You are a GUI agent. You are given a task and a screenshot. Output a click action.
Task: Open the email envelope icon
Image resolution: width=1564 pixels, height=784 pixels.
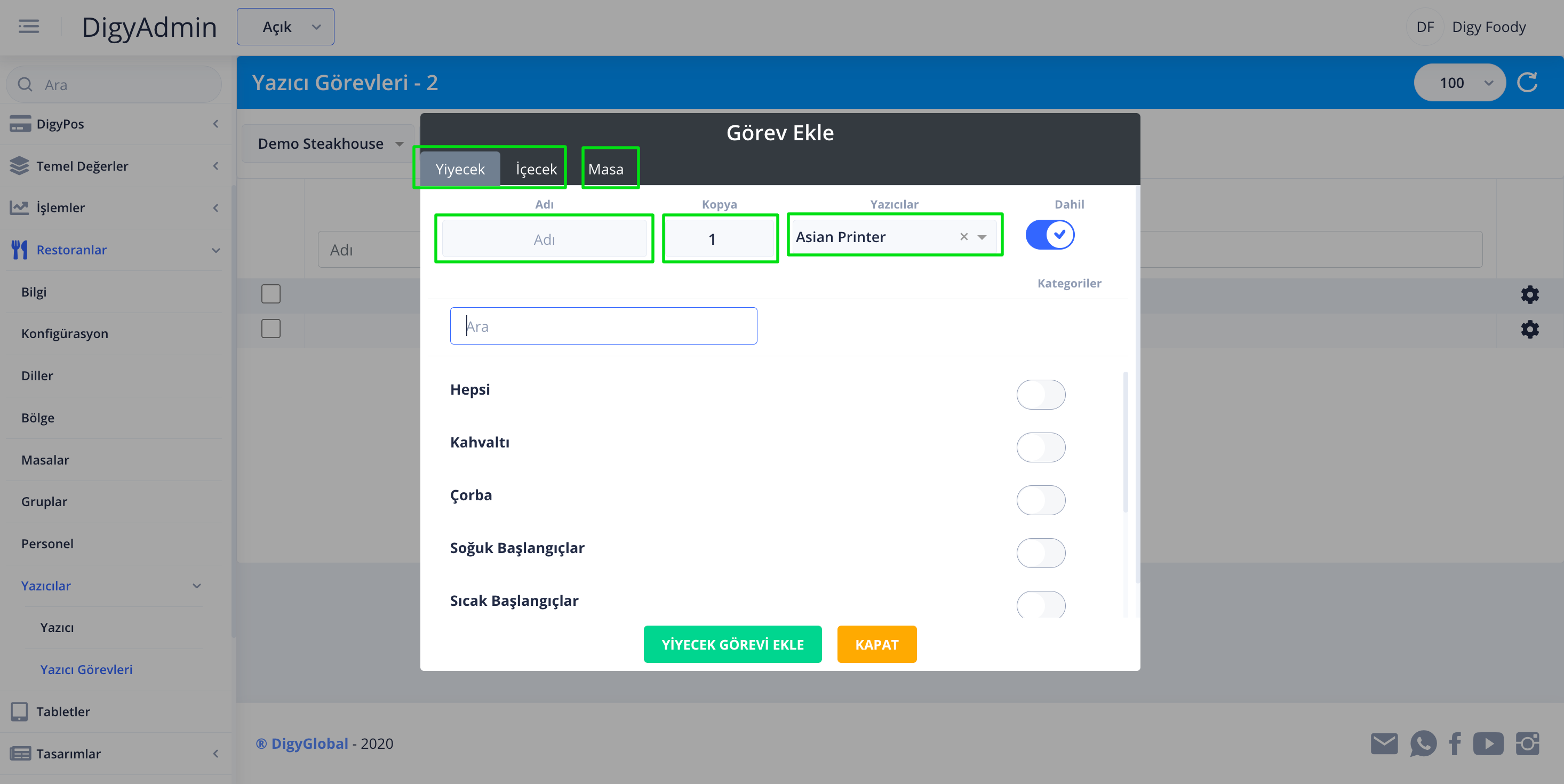click(x=1384, y=743)
